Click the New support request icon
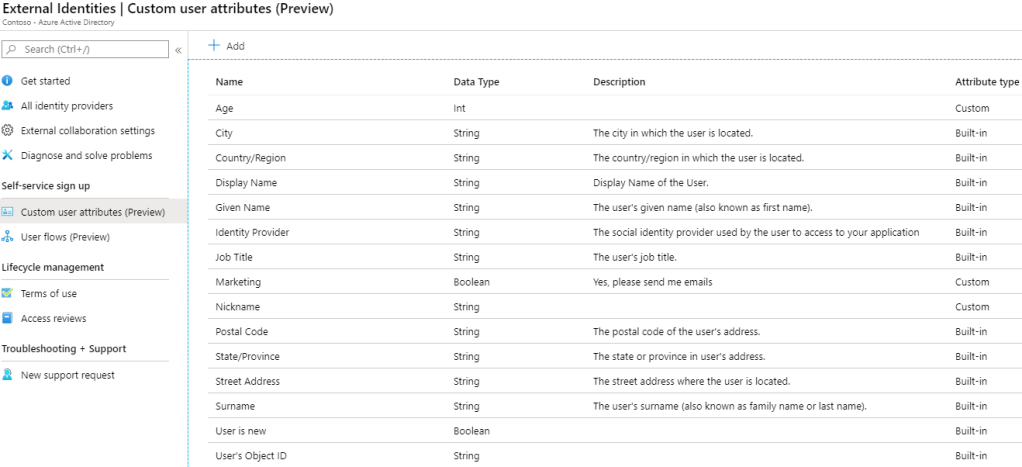The width and height of the screenshot is (1022, 467). 8,375
